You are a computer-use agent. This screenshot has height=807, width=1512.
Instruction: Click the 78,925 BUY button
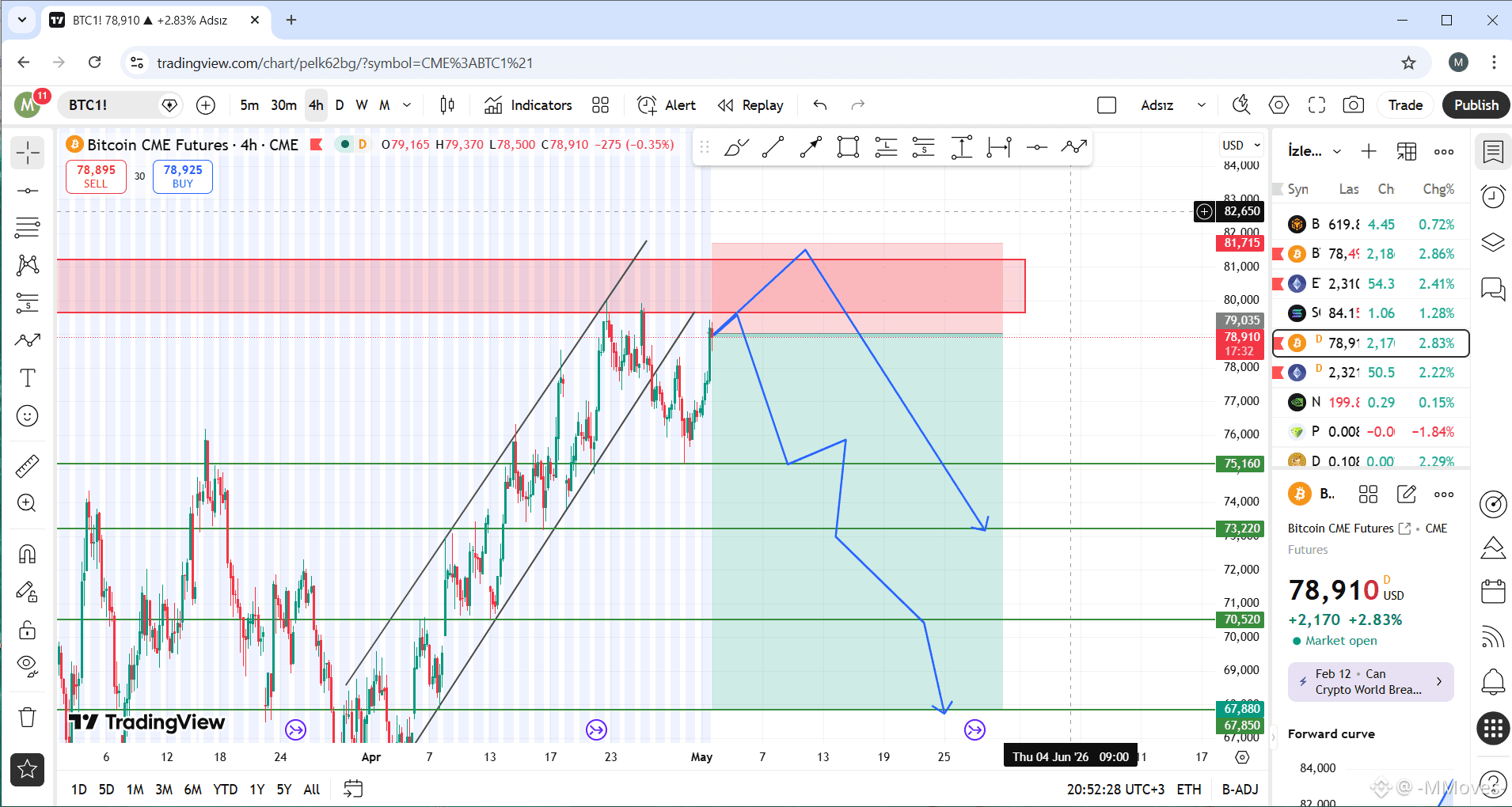tap(183, 176)
